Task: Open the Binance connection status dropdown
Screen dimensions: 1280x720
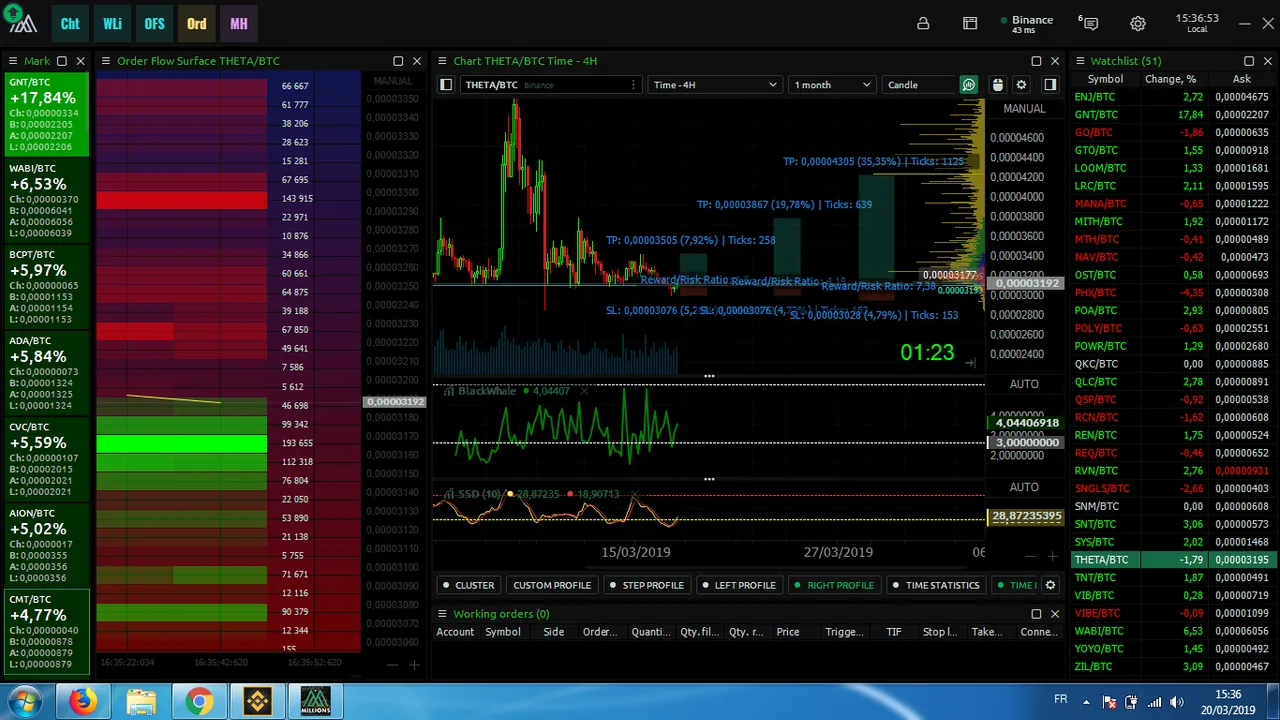Action: tap(1026, 24)
